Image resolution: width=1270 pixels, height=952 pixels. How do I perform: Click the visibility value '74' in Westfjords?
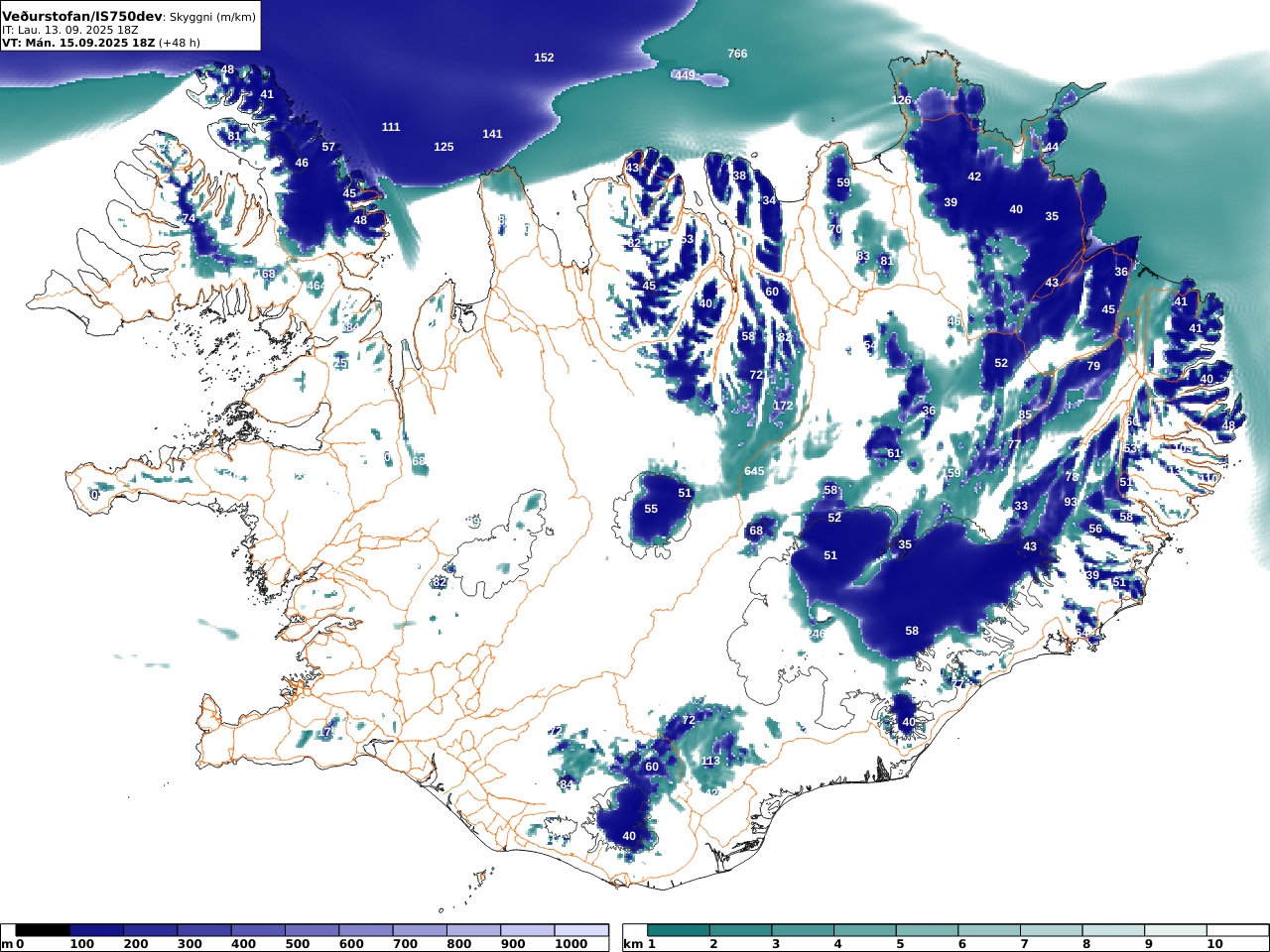tap(189, 218)
